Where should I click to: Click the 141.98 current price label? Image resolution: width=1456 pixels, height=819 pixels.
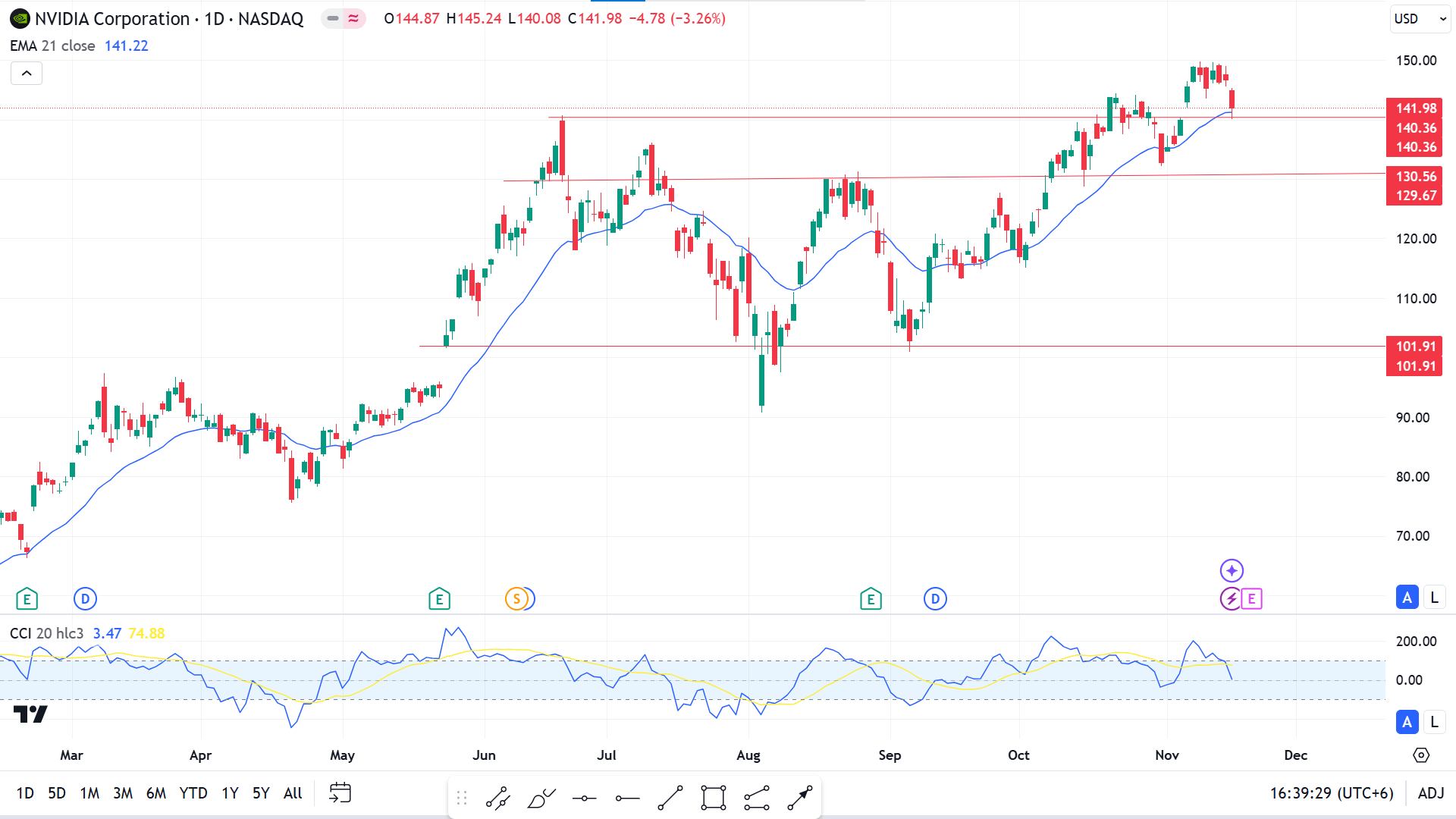(1415, 108)
